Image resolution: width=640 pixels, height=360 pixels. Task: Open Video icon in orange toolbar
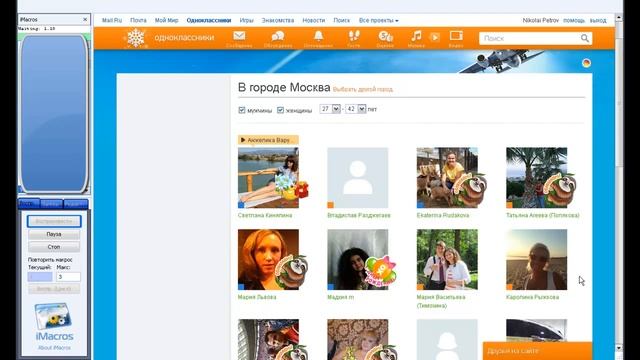point(456,36)
